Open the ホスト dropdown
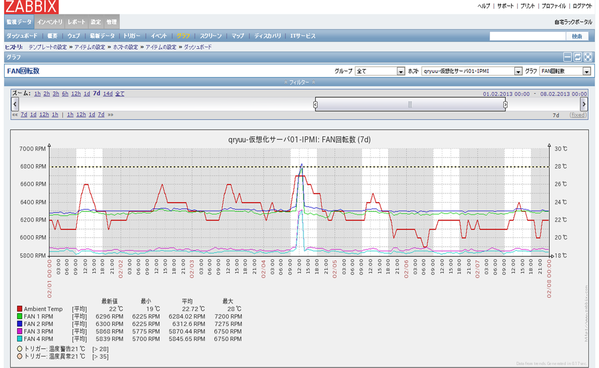 472,71
